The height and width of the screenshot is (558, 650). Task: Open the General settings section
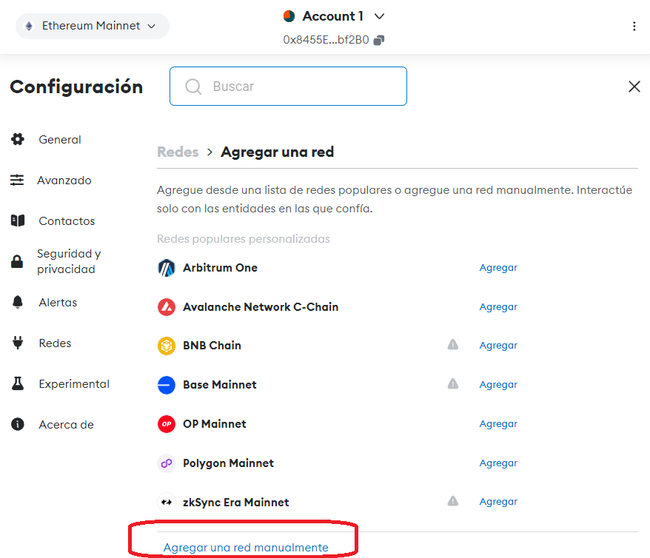(x=59, y=140)
